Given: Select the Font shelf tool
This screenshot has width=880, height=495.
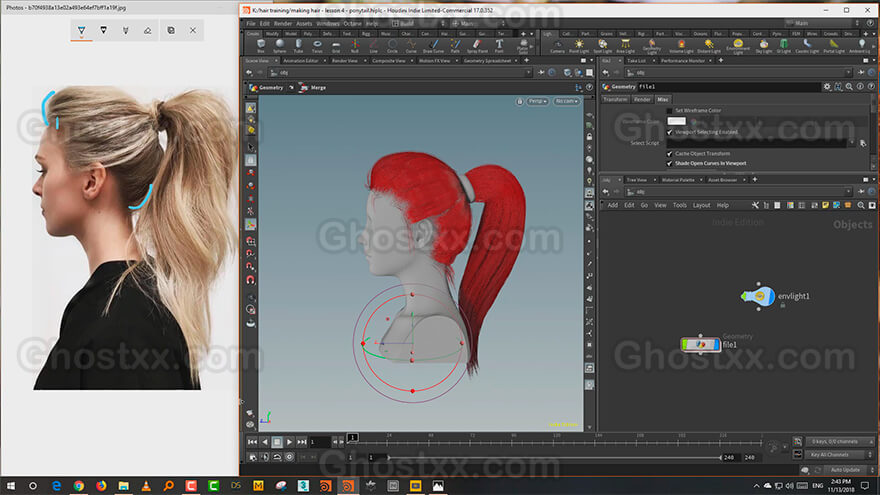Looking at the screenshot, I should 499,46.
